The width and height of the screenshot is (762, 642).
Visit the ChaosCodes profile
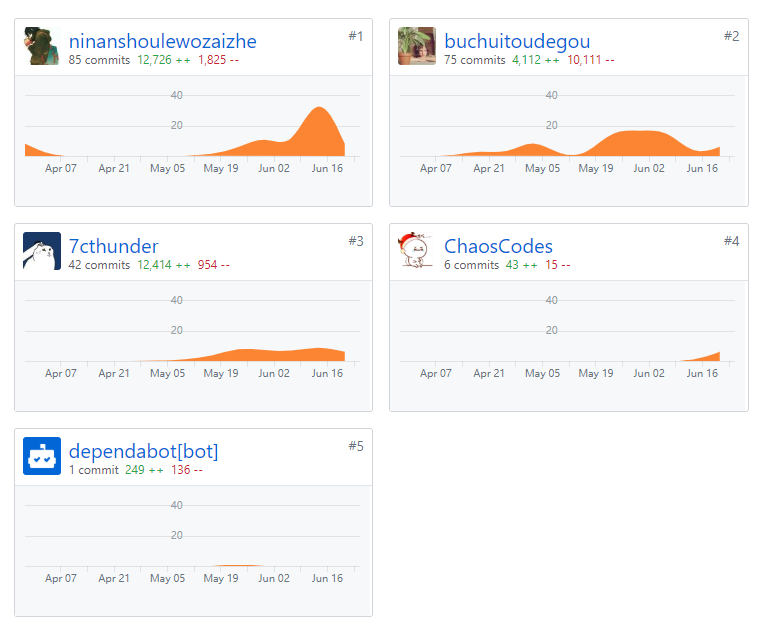click(498, 246)
